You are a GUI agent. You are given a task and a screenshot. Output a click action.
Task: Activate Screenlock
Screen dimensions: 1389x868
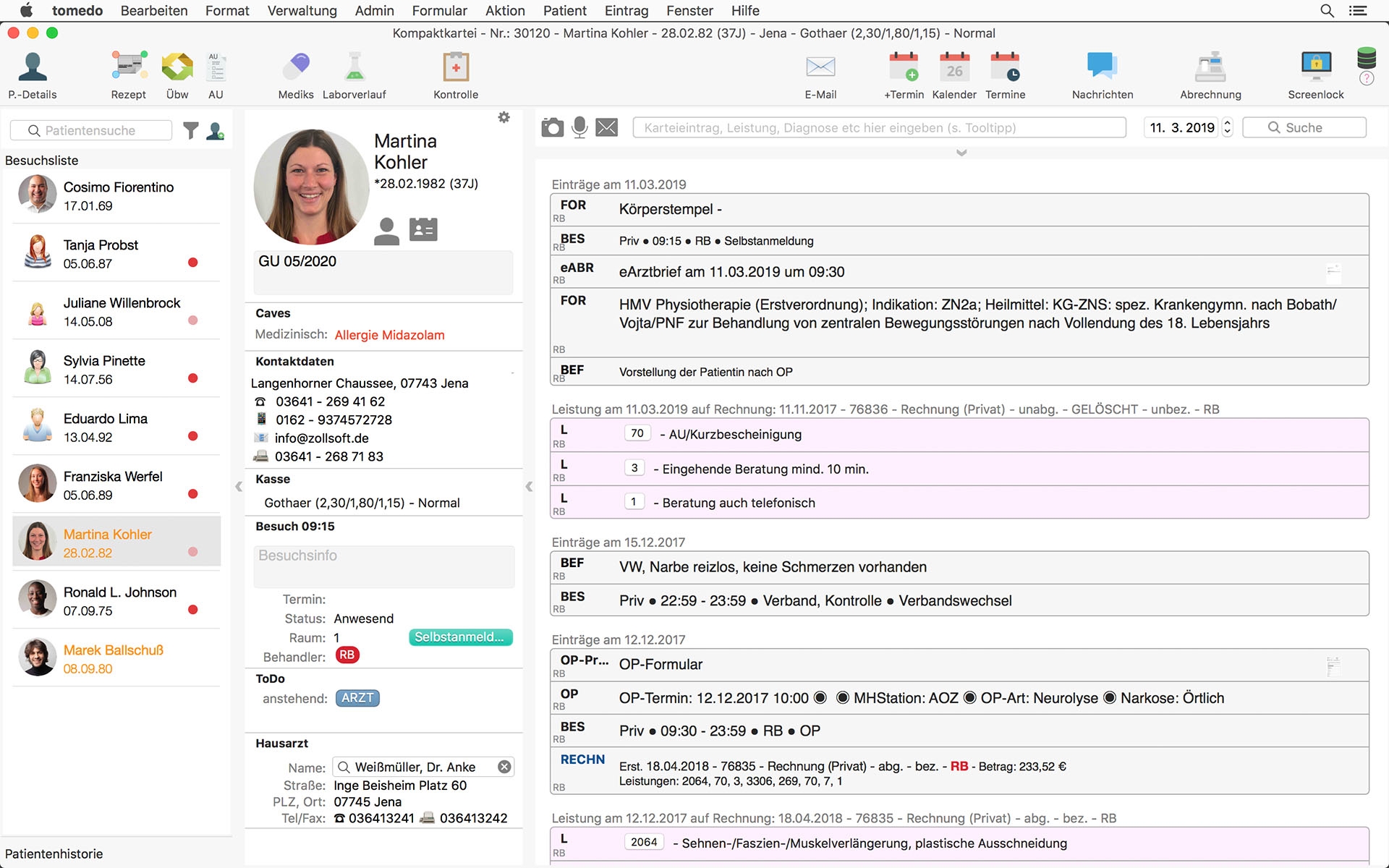pyautogui.click(x=1315, y=67)
